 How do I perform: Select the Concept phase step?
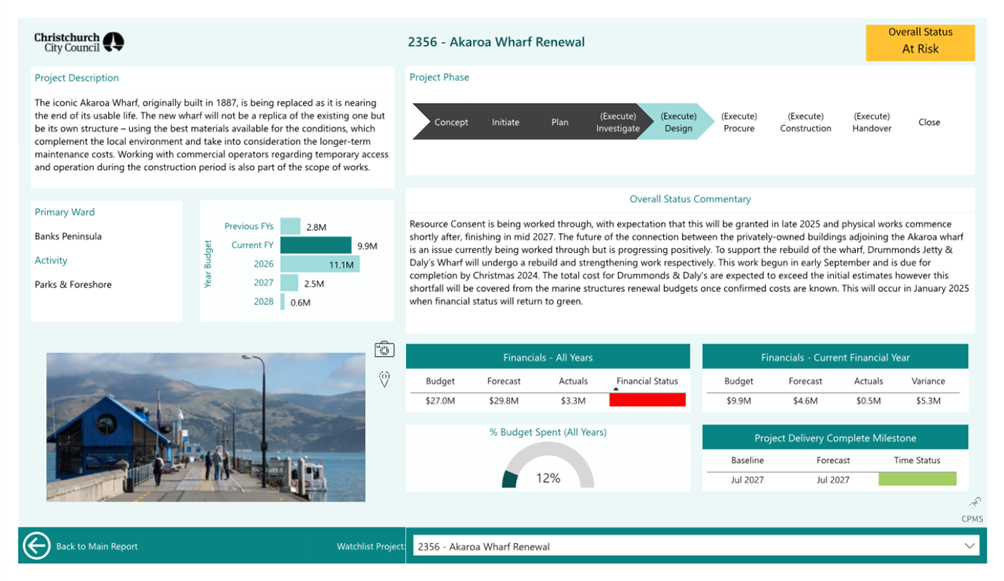(451, 122)
